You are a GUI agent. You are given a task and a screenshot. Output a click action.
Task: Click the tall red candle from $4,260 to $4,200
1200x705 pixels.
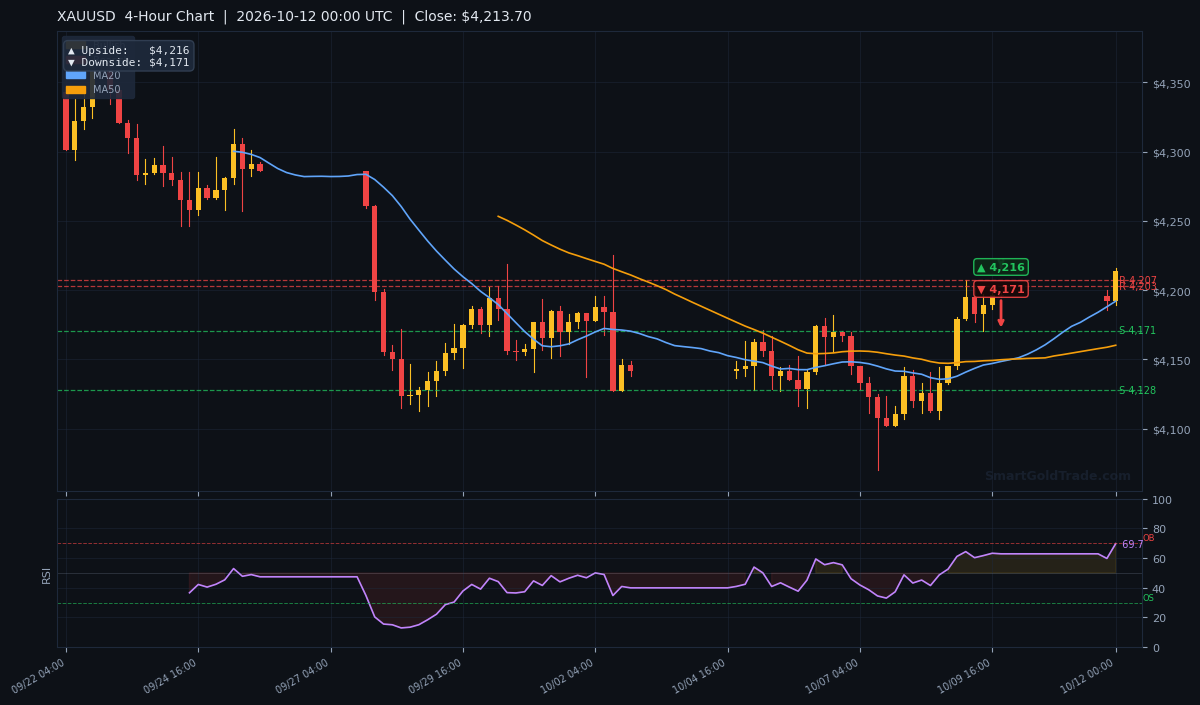375,249
